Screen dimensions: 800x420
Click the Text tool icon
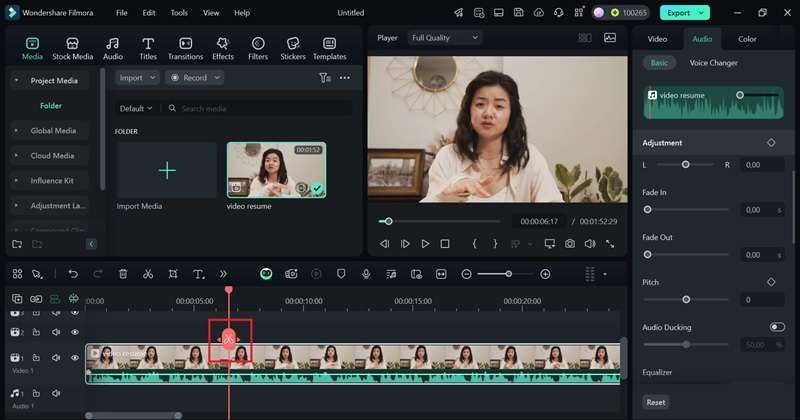coord(198,274)
